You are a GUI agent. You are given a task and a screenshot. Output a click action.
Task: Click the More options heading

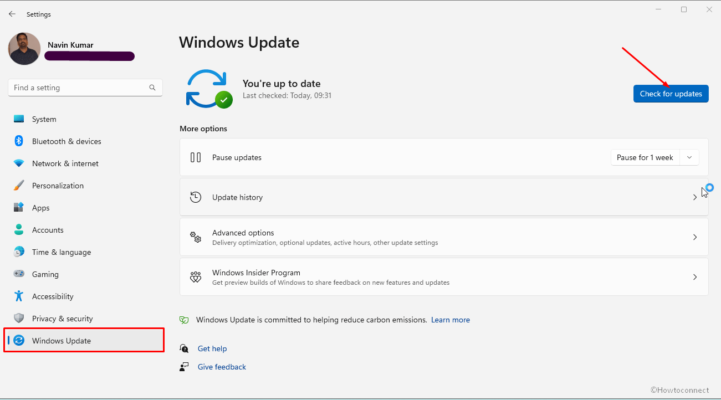(x=203, y=129)
